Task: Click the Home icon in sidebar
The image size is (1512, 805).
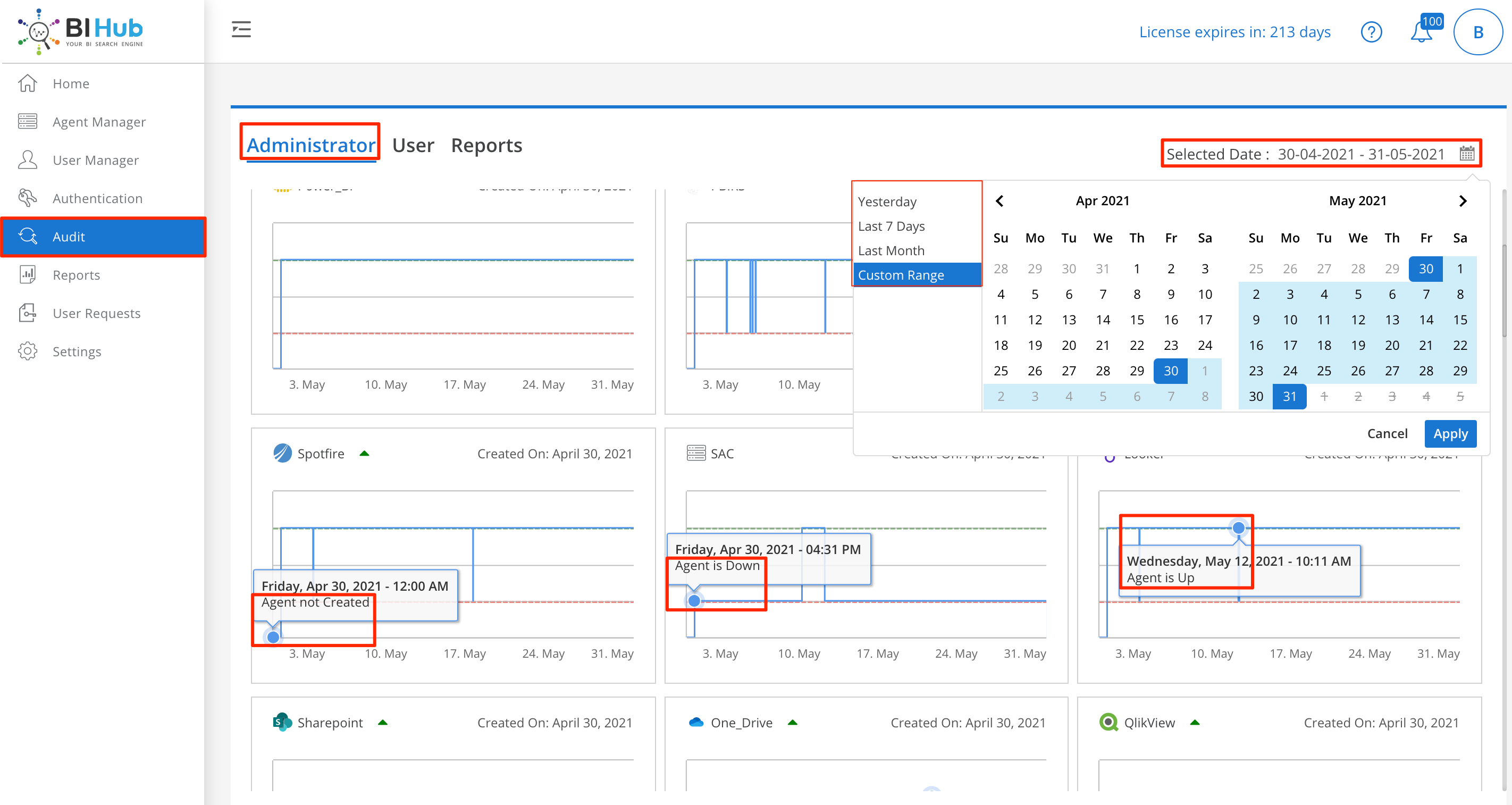Action: 28,83
